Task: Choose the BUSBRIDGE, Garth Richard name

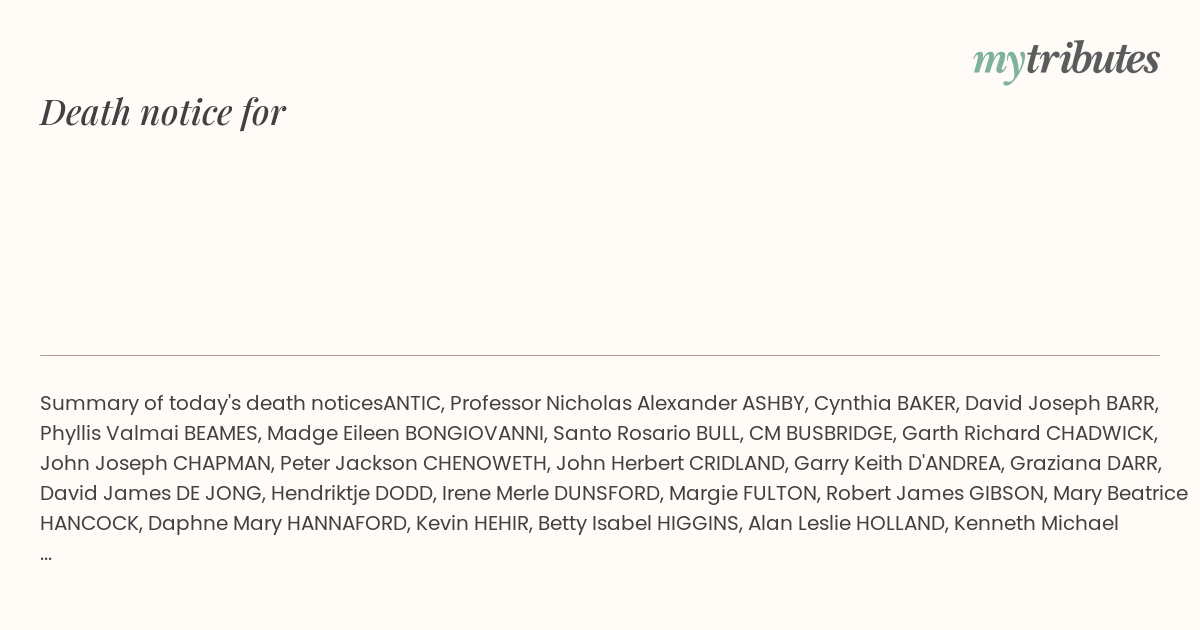Action: click(913, 434)
